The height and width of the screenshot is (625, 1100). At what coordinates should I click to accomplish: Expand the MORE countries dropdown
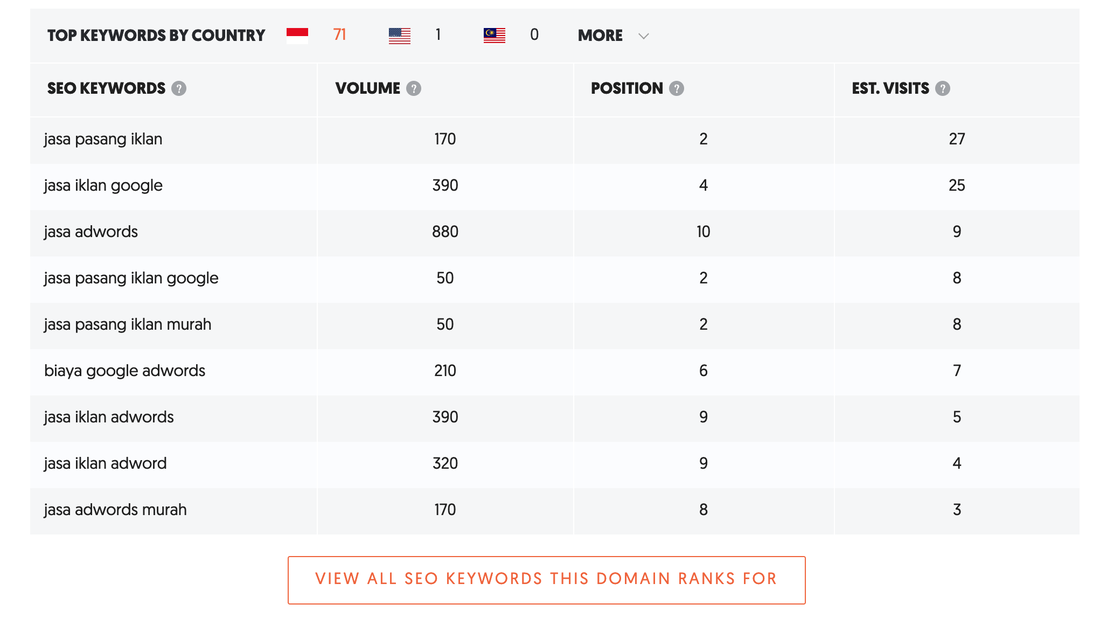click(x=601, y=35)
